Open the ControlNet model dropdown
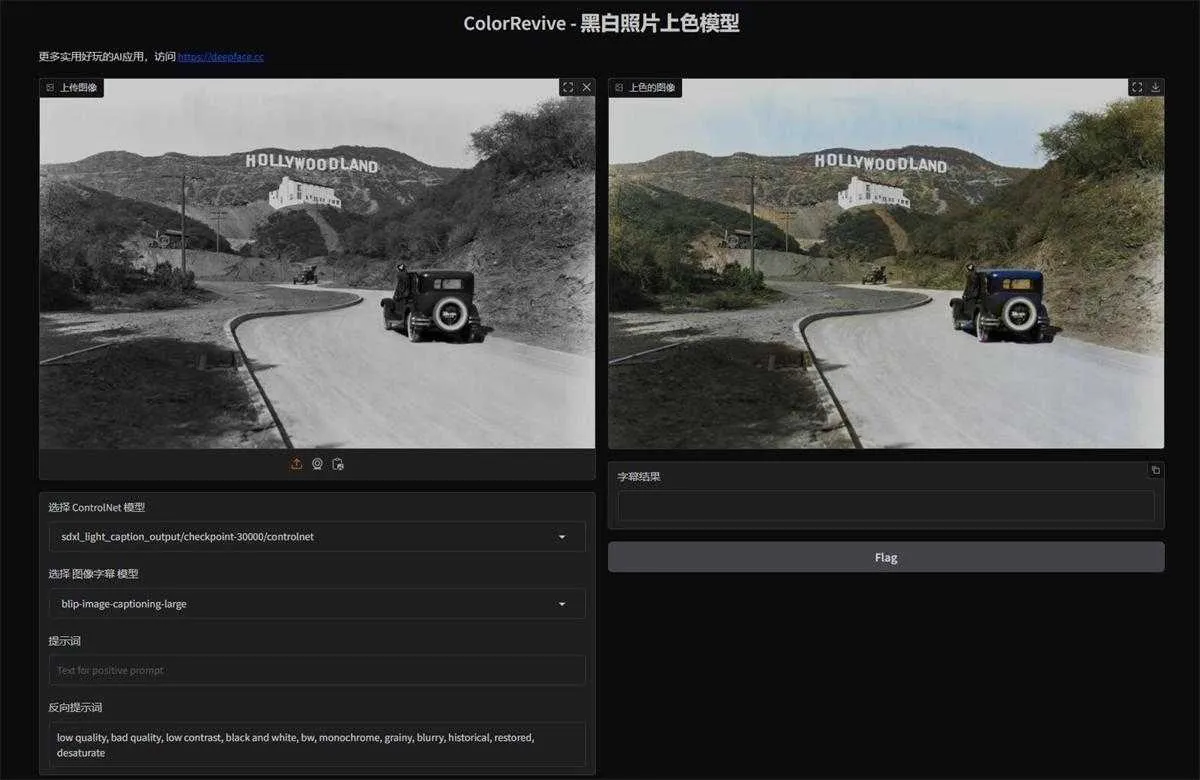 click(x=316, y=536)
